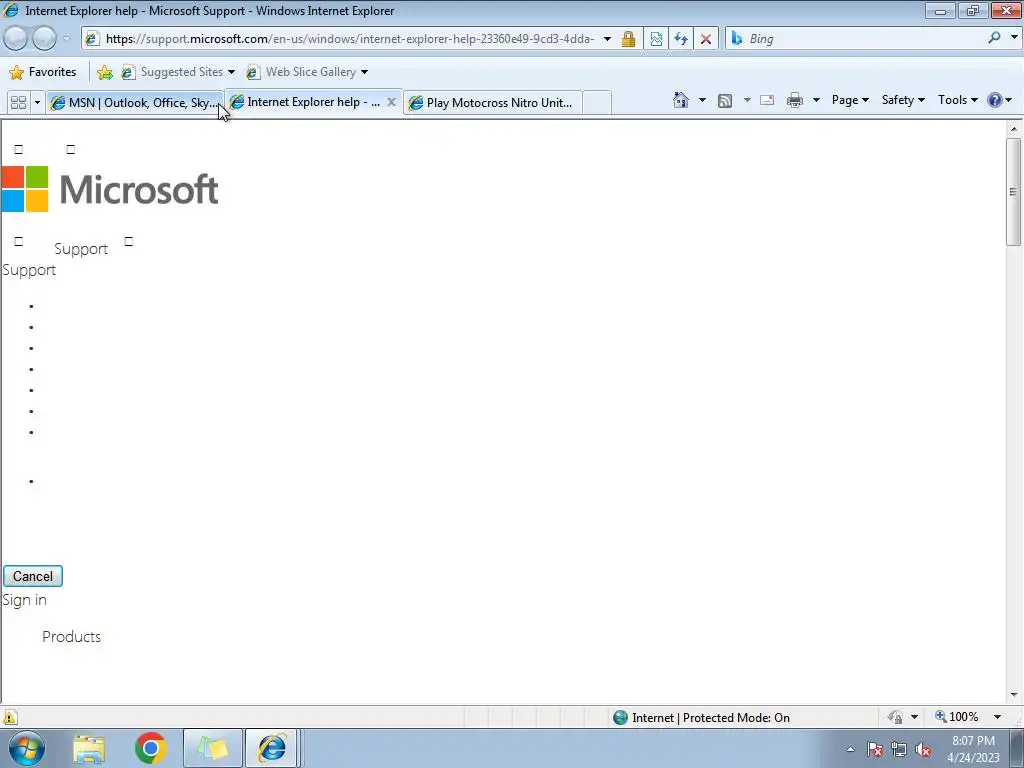Click the support.microsoft.com address bar

point(349,39)
